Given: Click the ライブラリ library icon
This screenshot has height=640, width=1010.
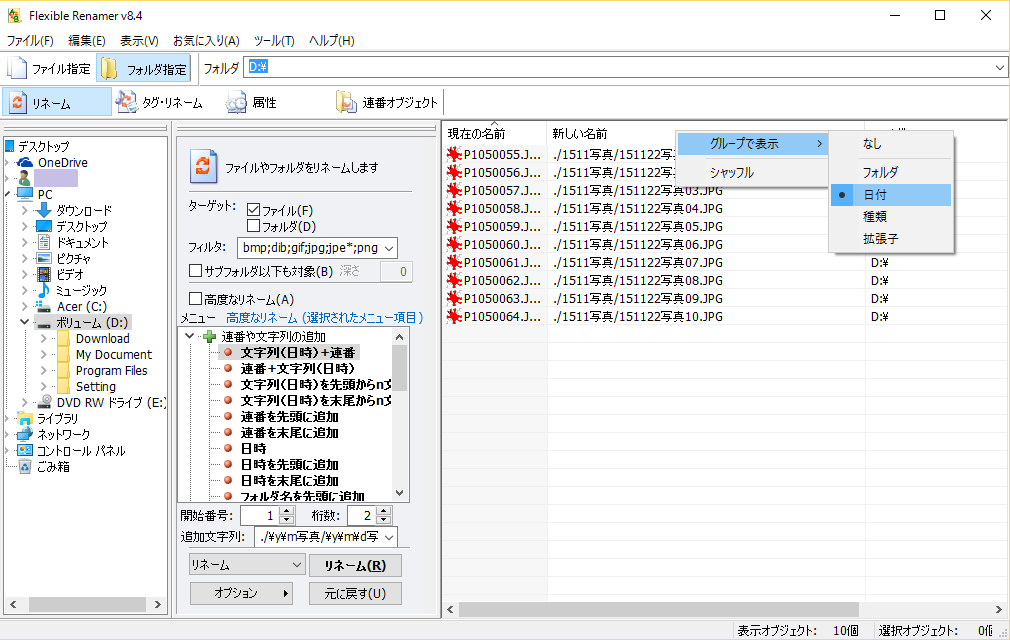Looking at the screenshot, I should click(25, 419).
